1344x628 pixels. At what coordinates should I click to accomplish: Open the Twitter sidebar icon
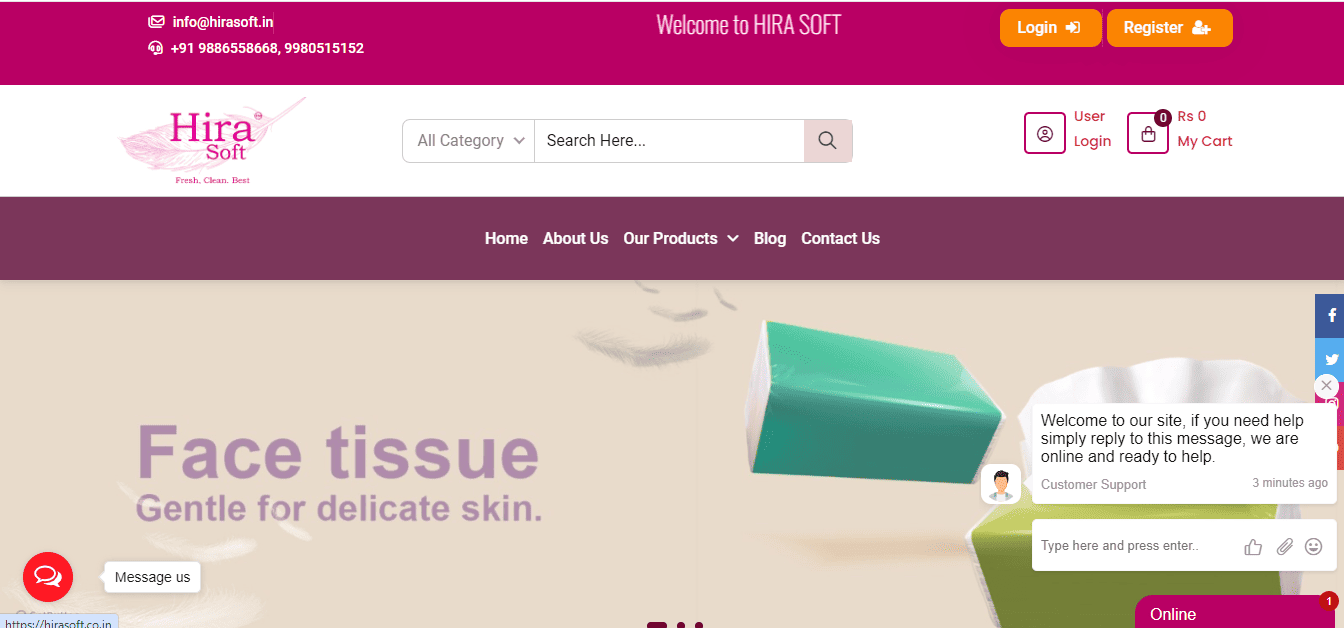pos(1331,359)
